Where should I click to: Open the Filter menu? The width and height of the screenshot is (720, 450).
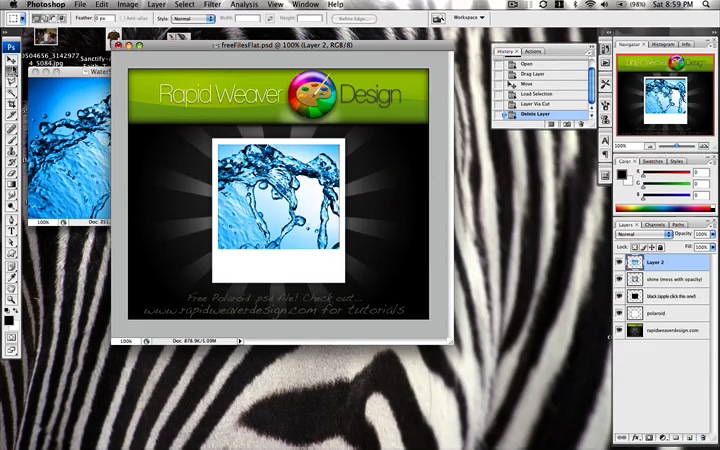212,5
